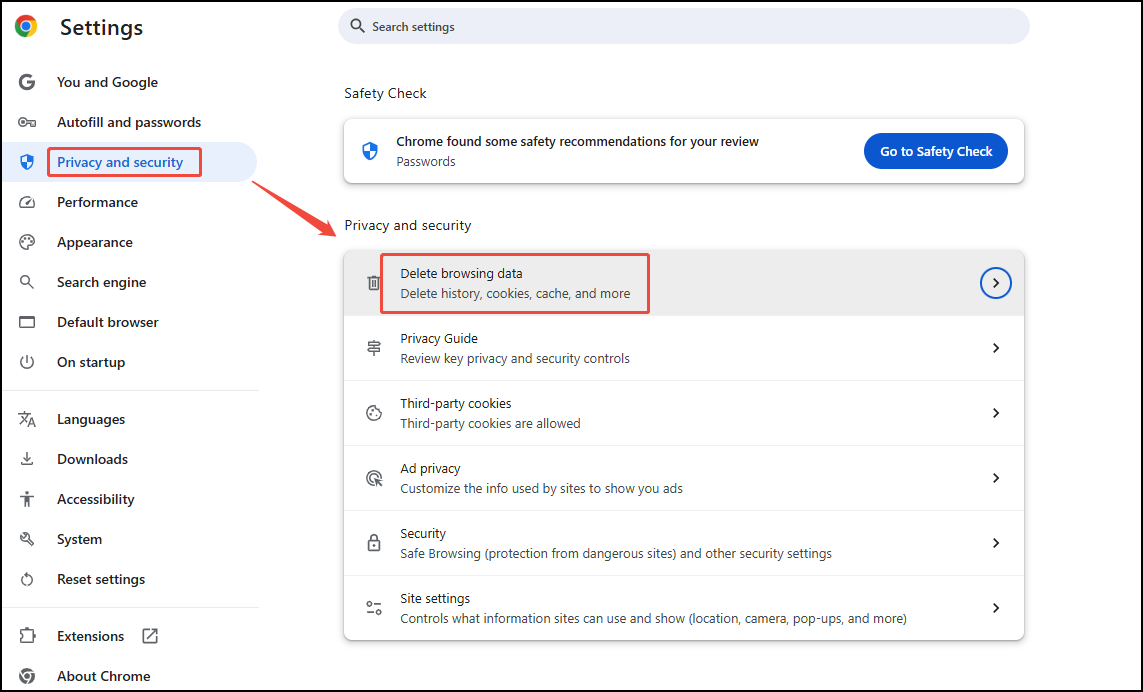This screenshot has width=1143, height=692.
Task: Click the speedometer icon for Performance
Action: pyautogui.click(x=27, y=202)
